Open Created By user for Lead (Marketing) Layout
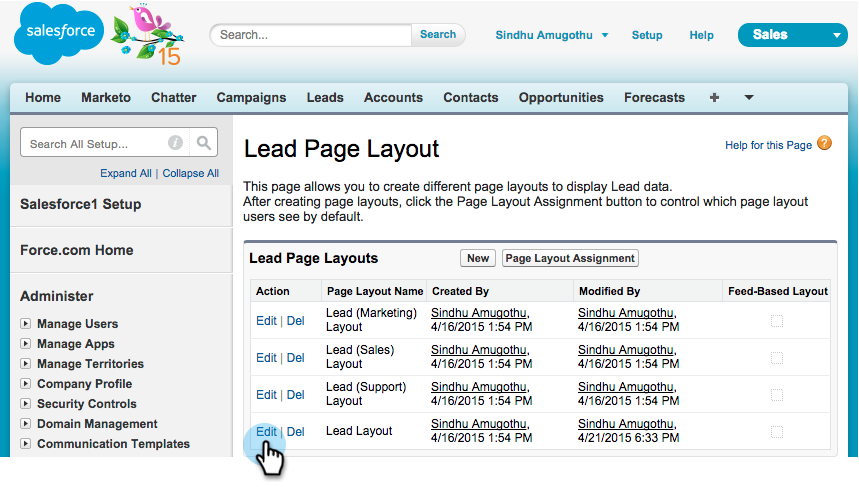 point(479,313)
